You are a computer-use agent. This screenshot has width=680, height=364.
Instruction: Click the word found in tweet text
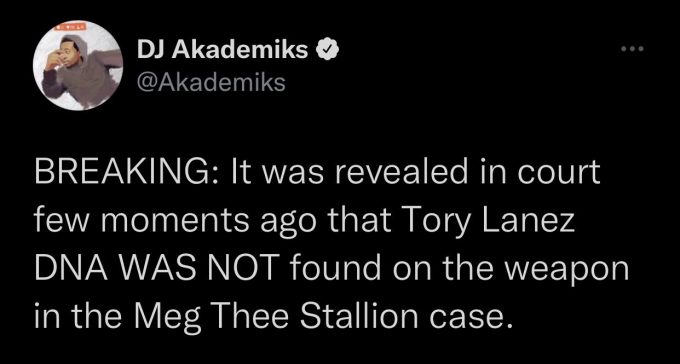point(333,268)
